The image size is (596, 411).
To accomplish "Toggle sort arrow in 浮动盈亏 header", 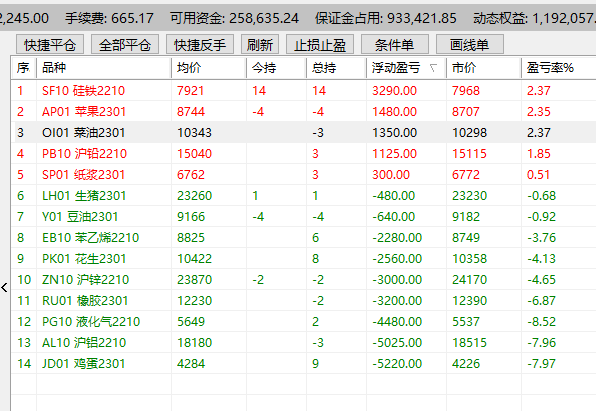I will (x=433, y=68).
